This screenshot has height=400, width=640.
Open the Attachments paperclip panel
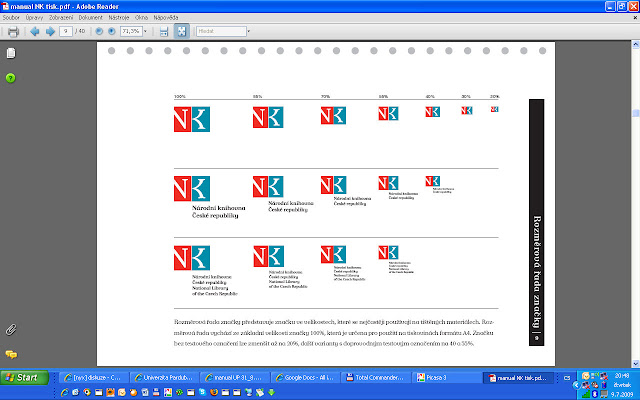[x=11, y=330]
